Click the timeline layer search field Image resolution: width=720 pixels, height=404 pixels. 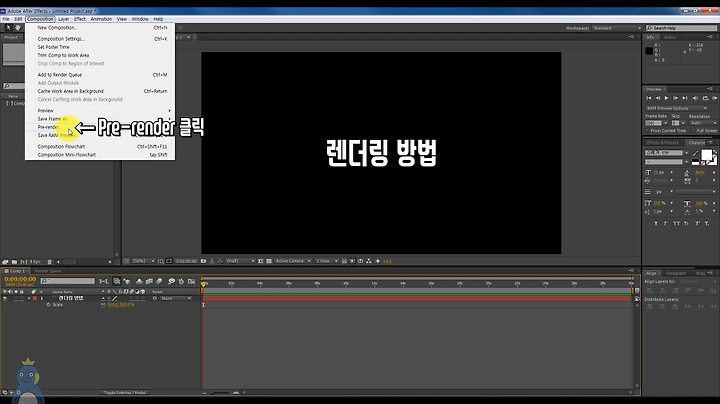(68, 281)
